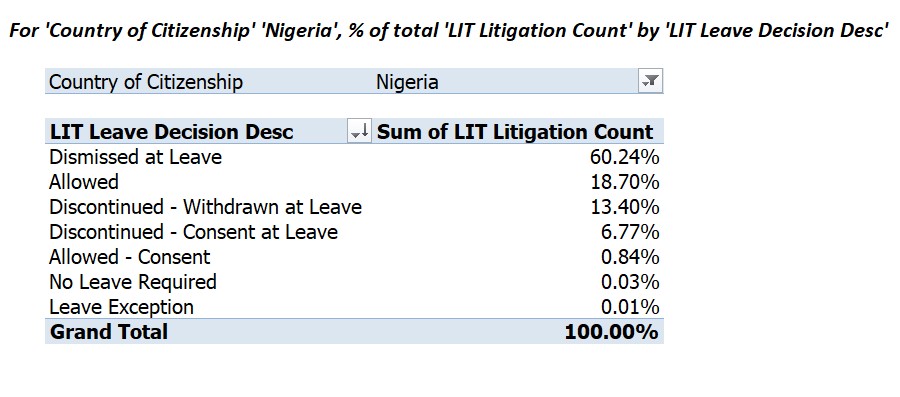Click the Grand Total row label
This screenshot has width=900, height=397.
[109, 332]
